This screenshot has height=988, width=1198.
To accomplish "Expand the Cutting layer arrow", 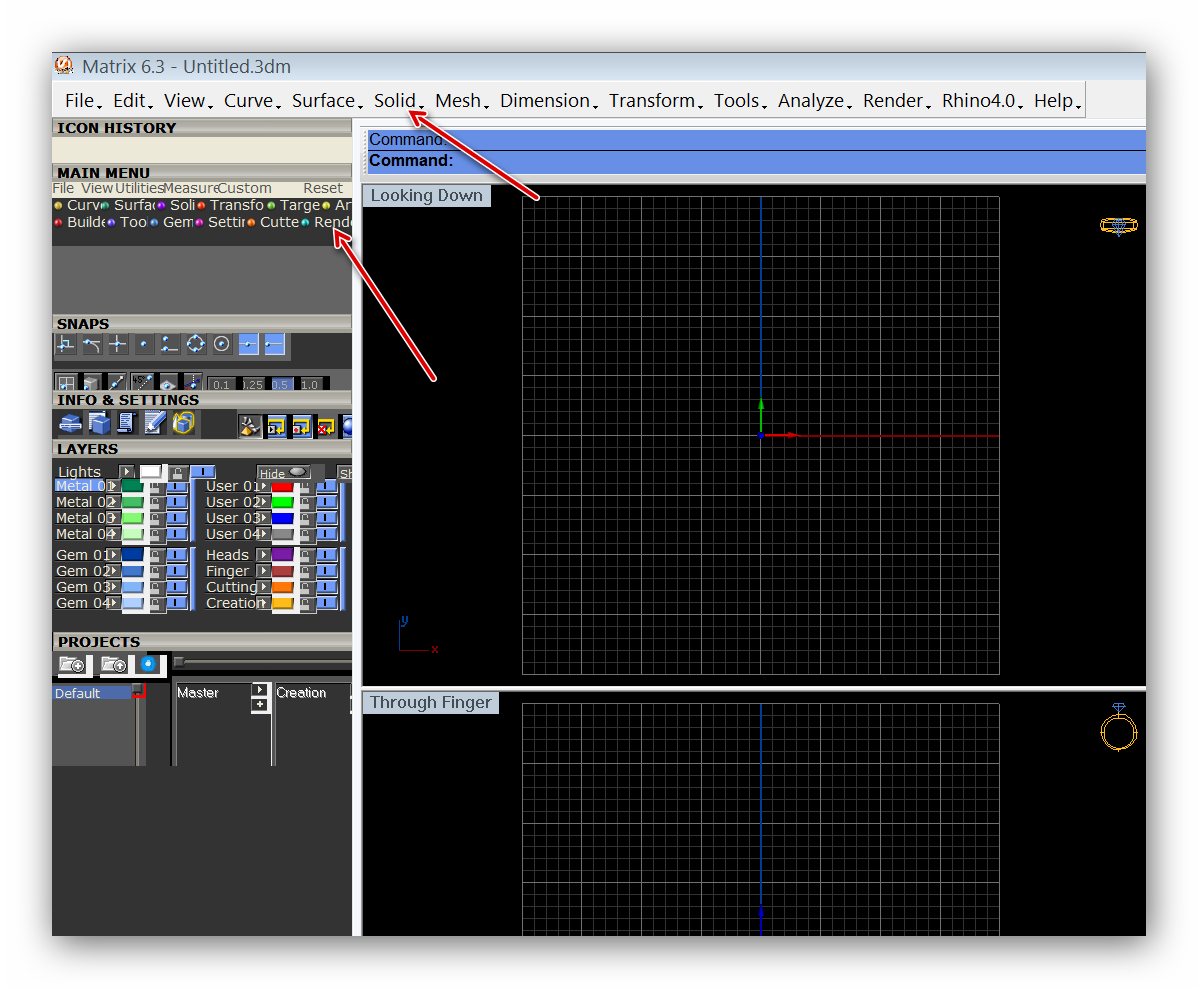I will click(263, 587).
